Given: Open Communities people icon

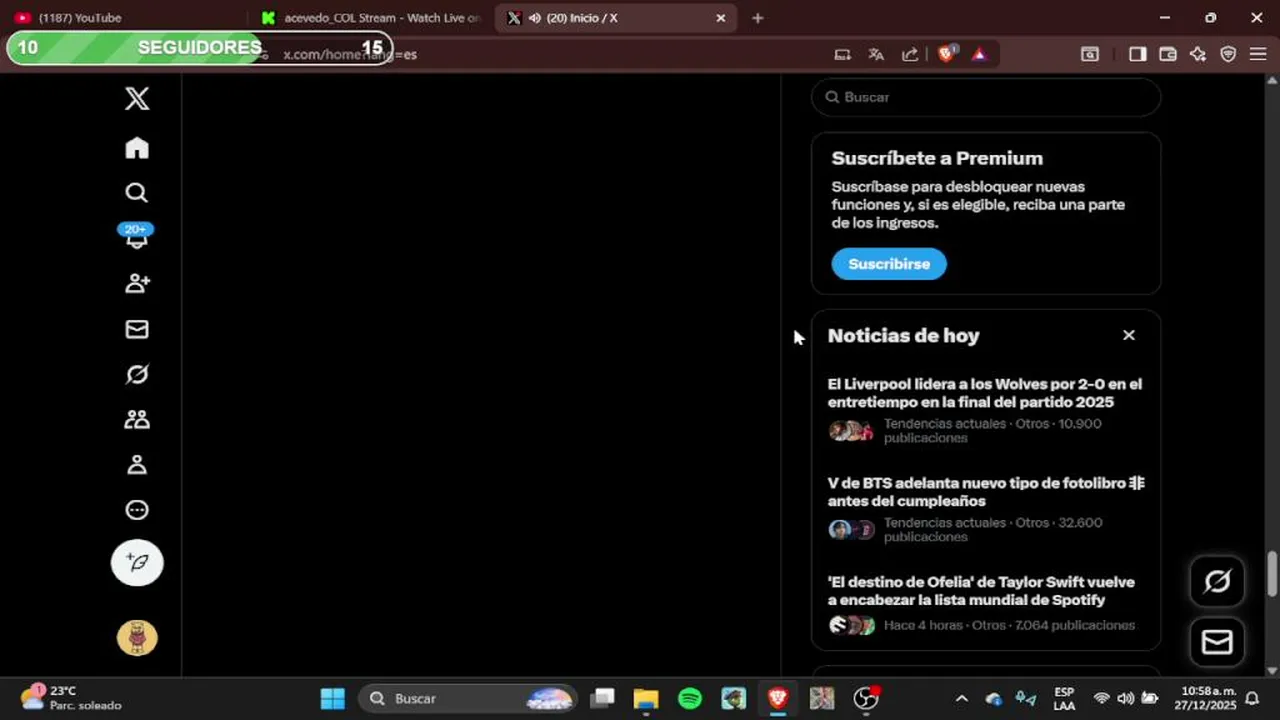Looking at the screenshot, I should 137,420.
